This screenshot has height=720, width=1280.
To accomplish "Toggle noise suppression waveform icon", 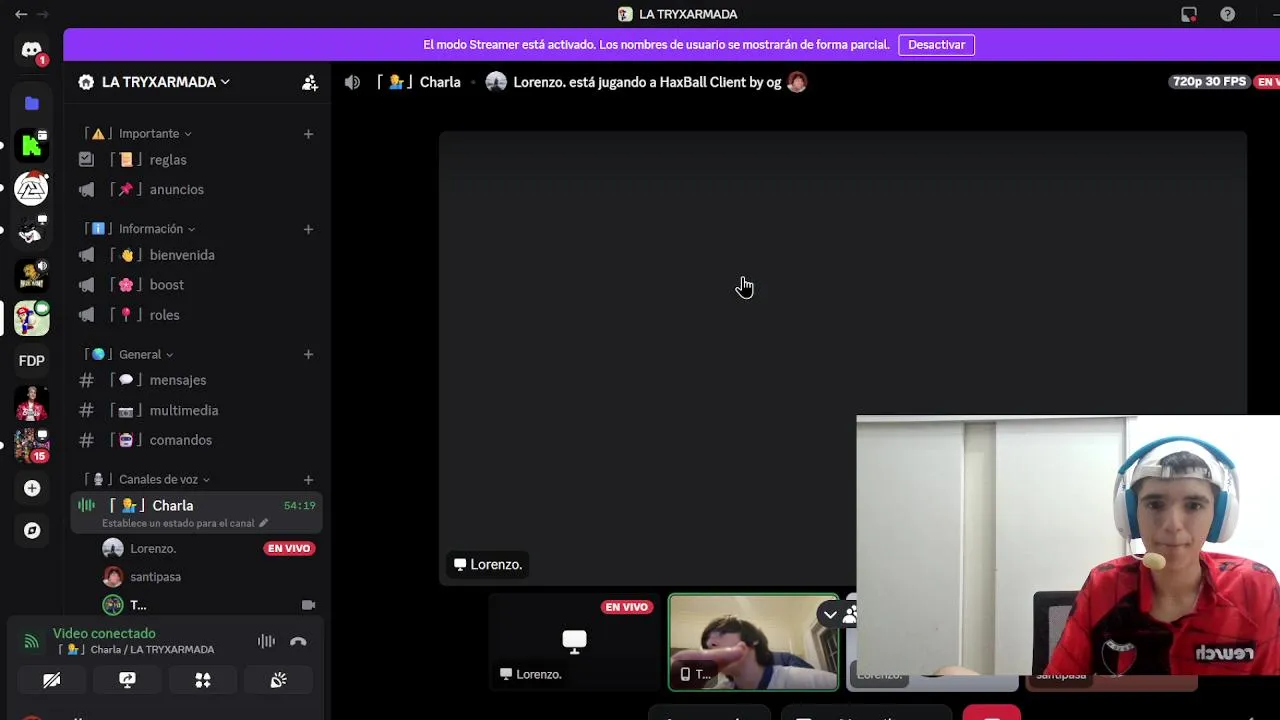I will coord(266,642).
